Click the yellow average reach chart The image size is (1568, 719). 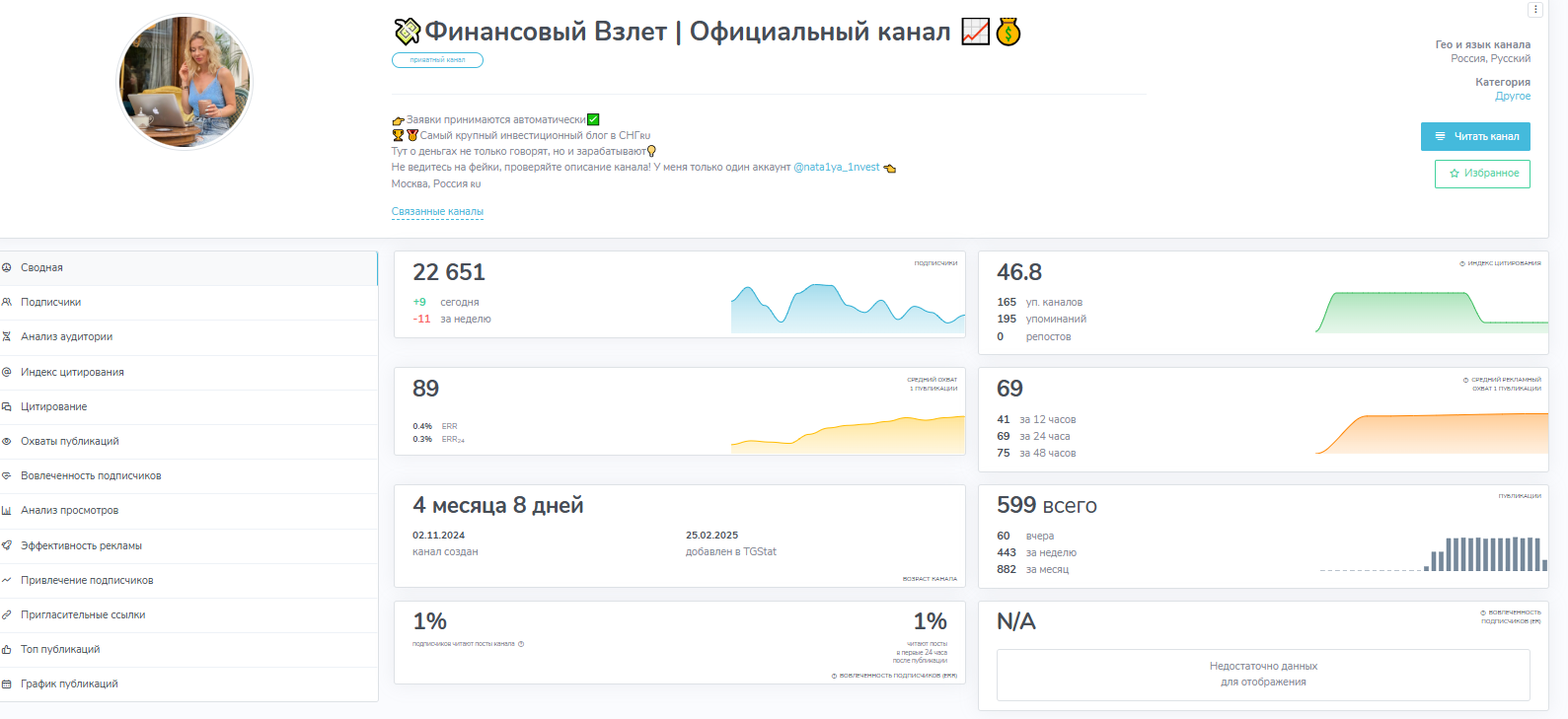coord(848,433)
